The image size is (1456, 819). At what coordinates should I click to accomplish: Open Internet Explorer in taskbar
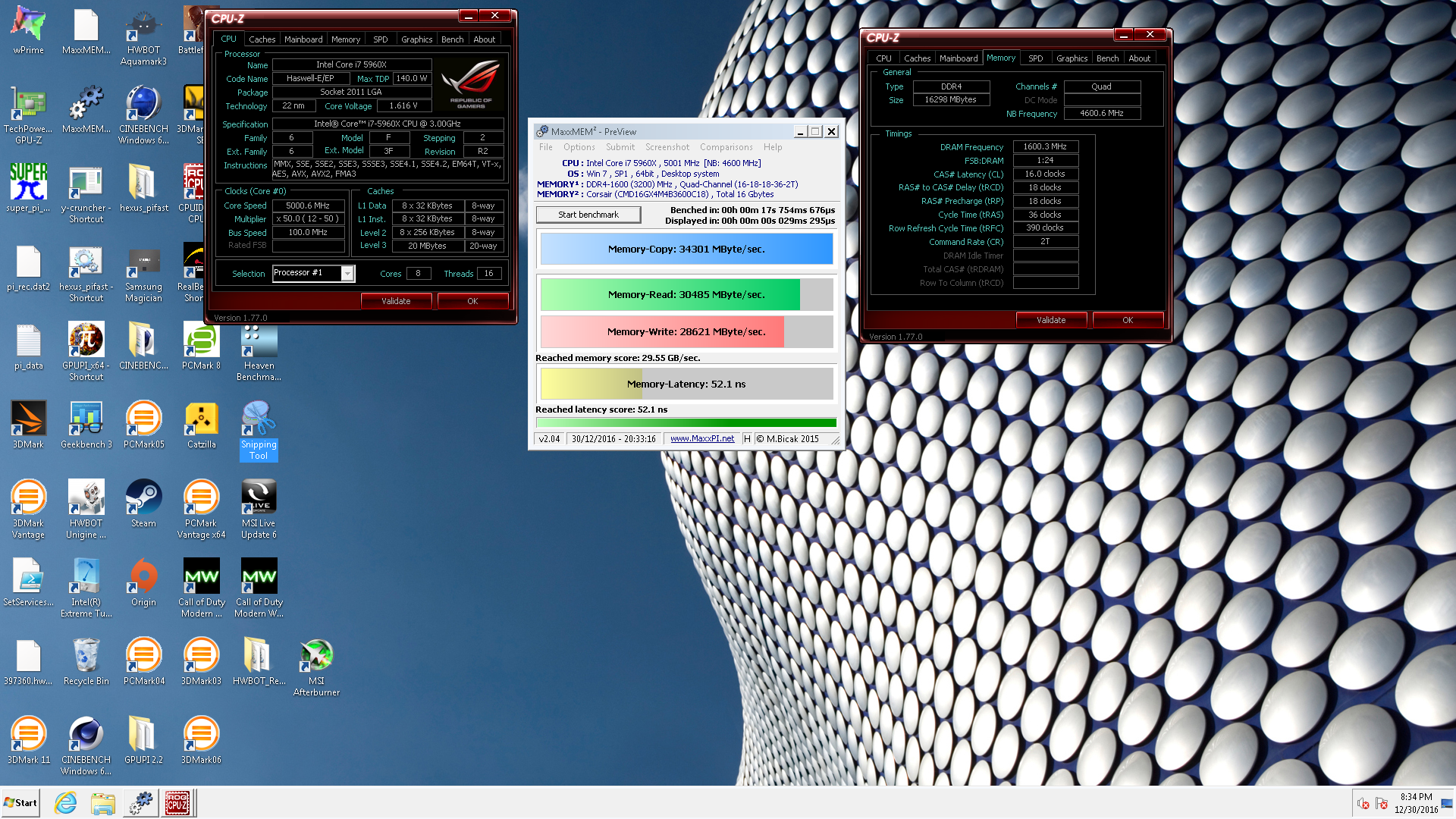(66, 803)
